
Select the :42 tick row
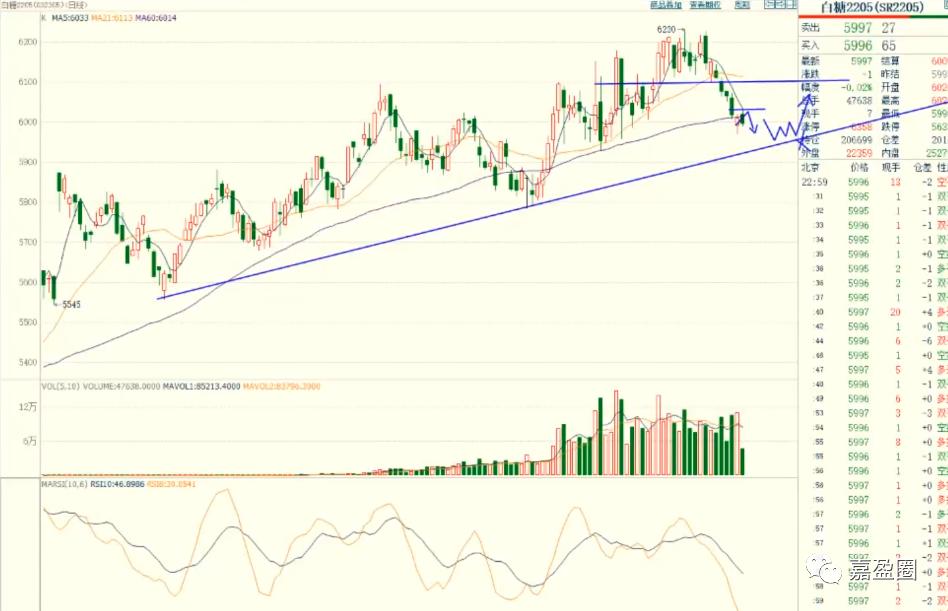pyautogui.click(x=874, y=326)
